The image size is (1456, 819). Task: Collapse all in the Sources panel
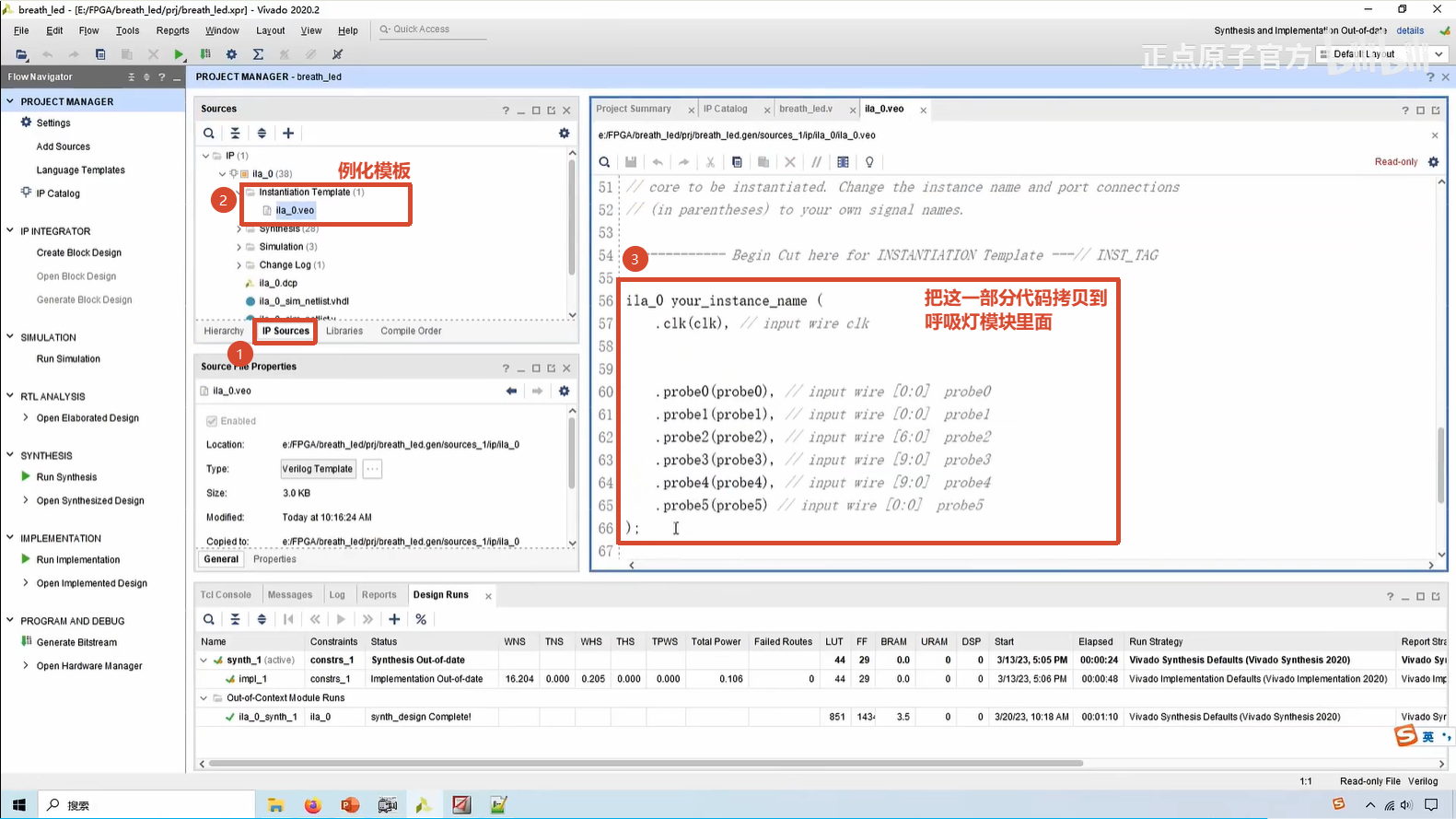[235, 134]
